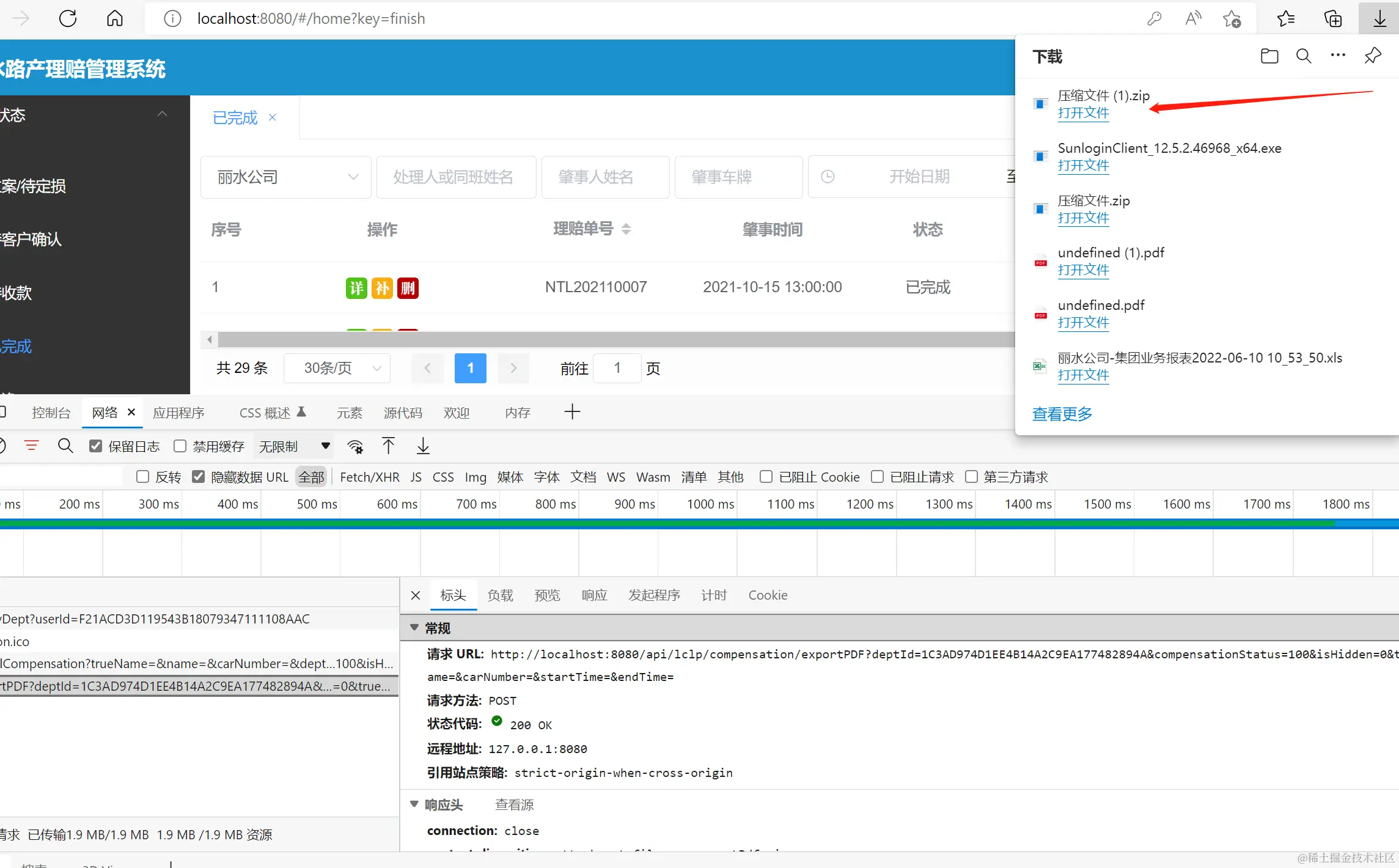The height and width of the screenshot is (868, 1399).
Task: Open file link under 压缩文件 (1).zip
Action: (x=1083, y=113)
